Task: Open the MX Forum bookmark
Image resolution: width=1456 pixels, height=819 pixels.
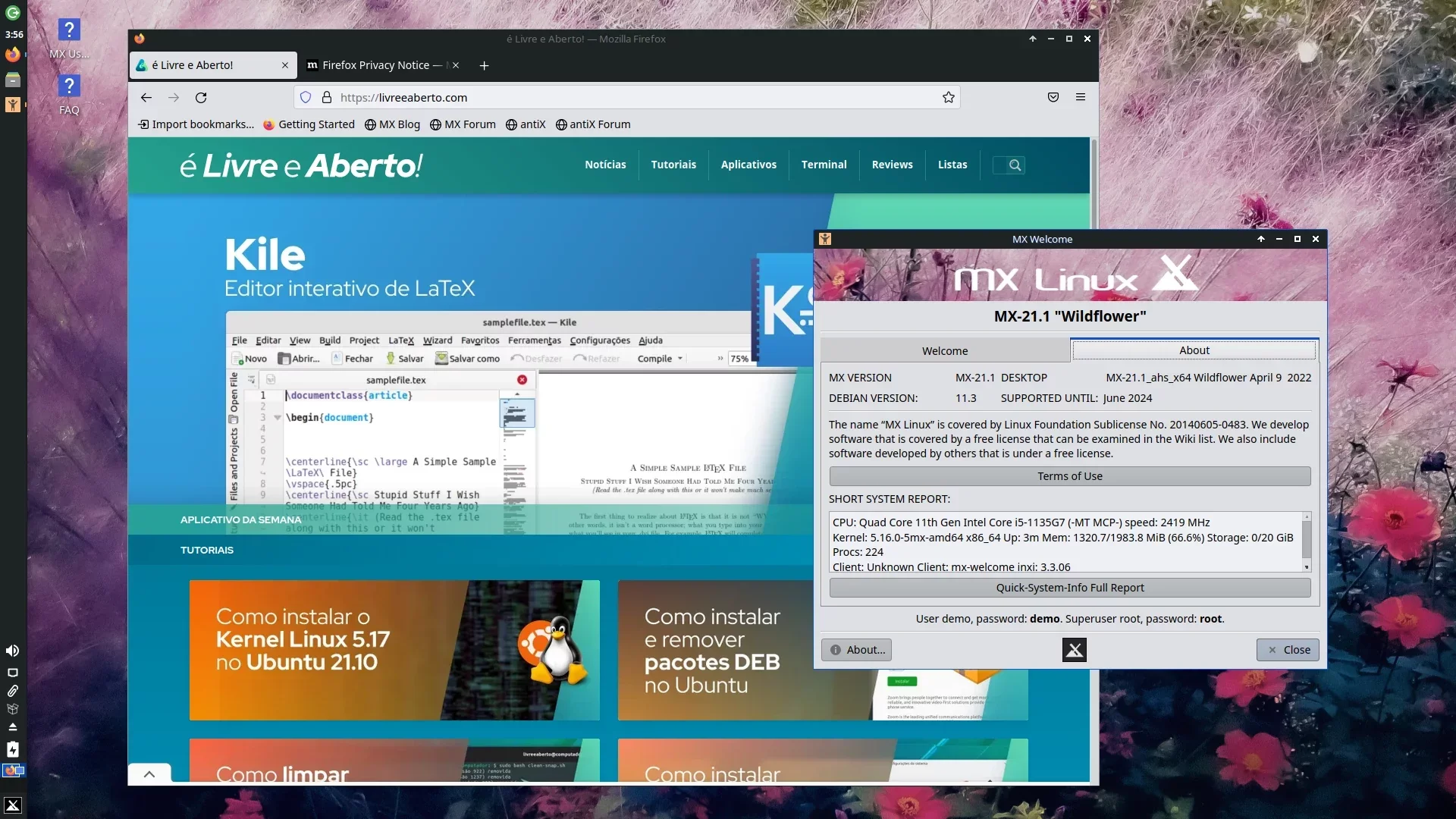Action: click(463, 124)
